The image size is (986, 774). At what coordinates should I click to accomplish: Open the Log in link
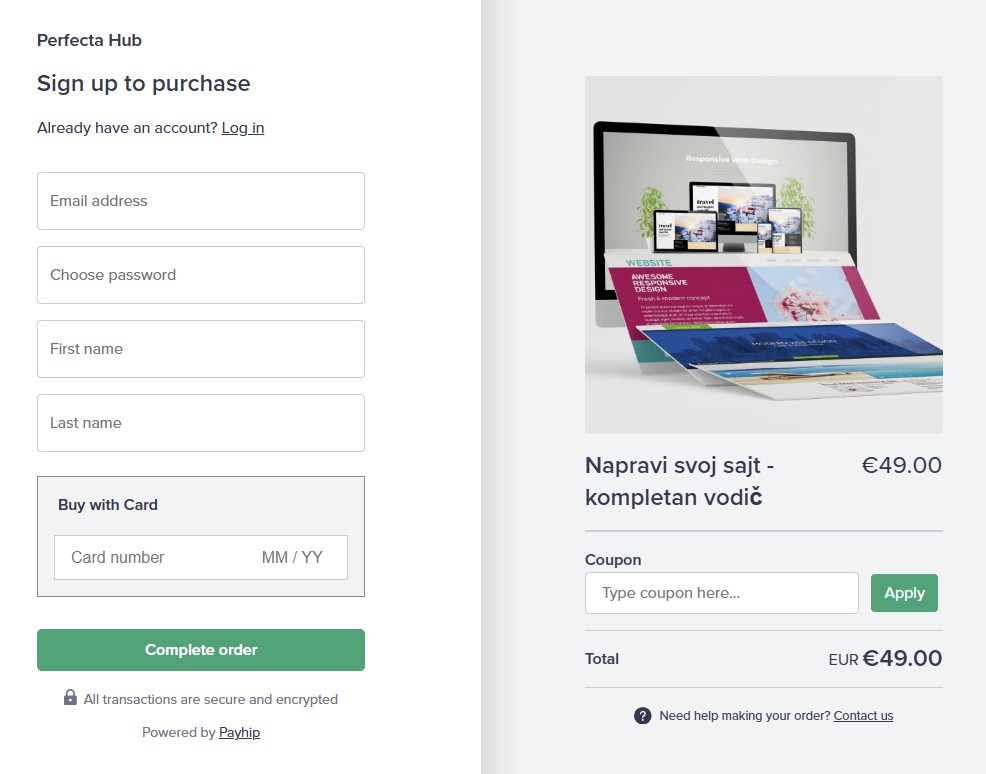pos(243,128)
